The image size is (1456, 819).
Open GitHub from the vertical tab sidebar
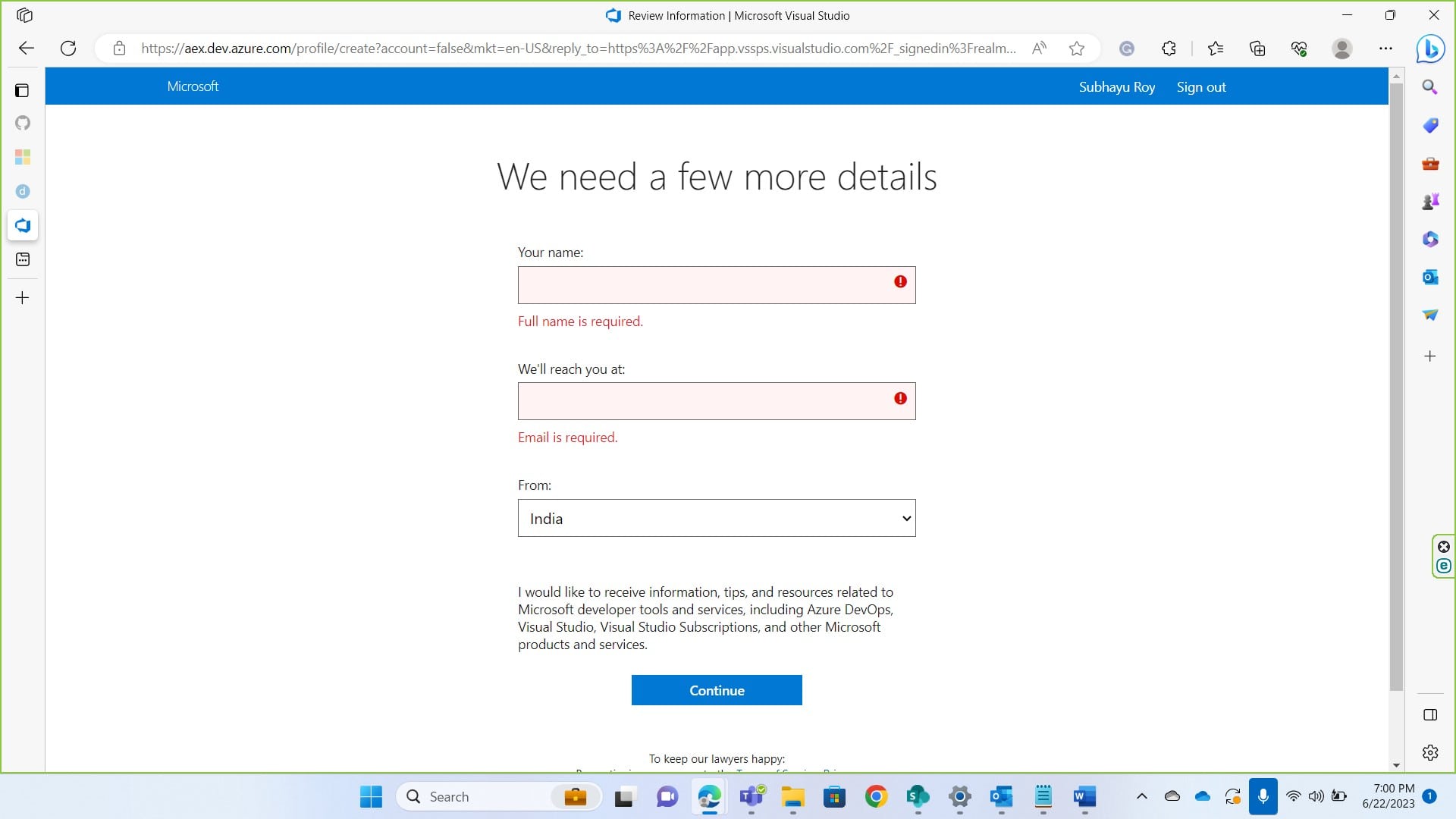pyautogui.click(x=23, y=123)
